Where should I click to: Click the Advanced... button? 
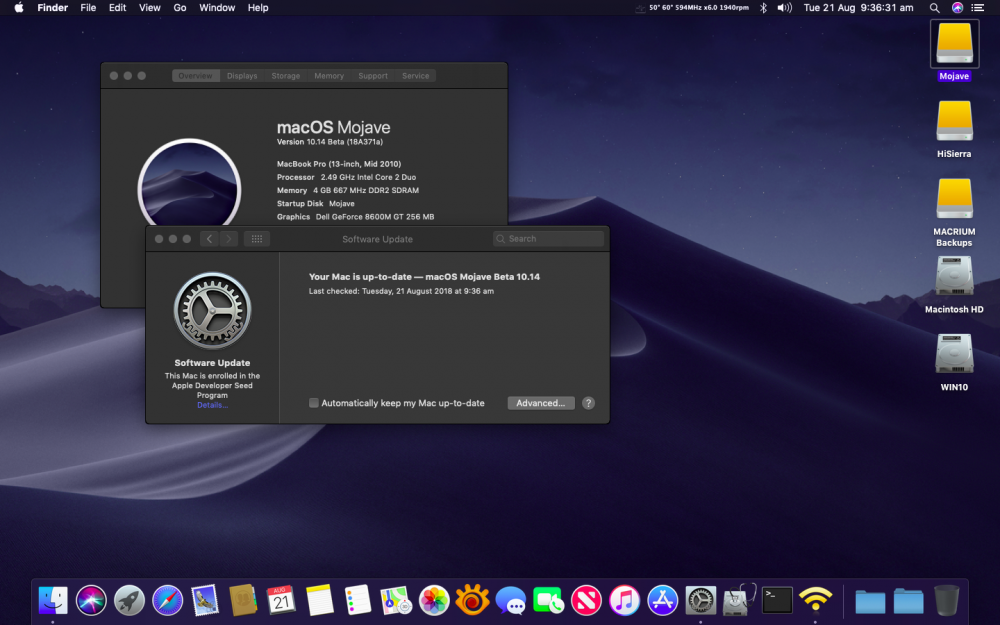click(541, 403)
